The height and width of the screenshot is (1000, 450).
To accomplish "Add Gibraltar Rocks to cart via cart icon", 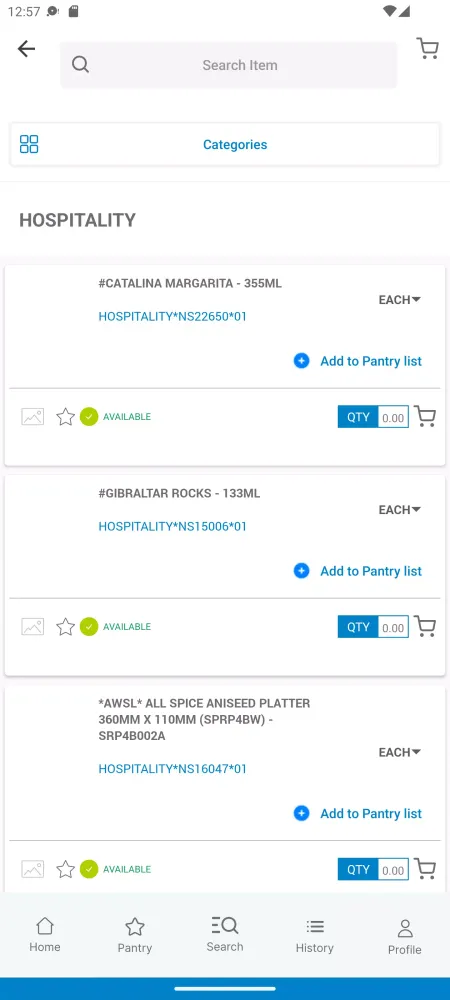I will click(425, 626).
